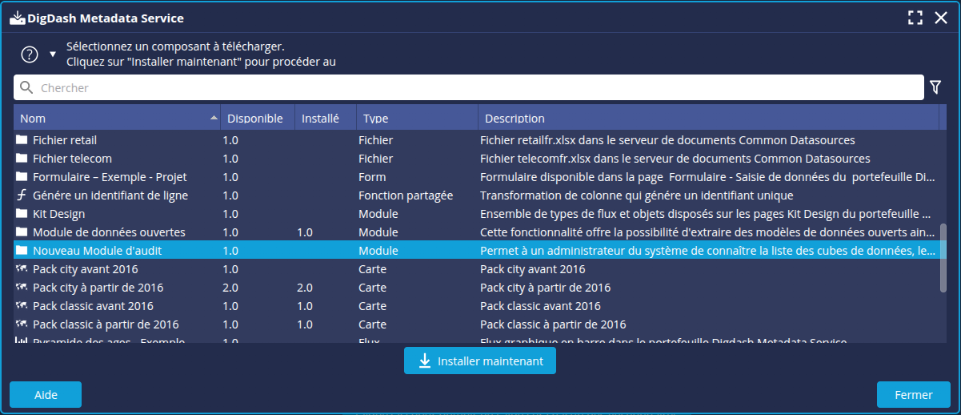
Task: Click the map icon for Pack city avant 2016
Action: click(x=22, y=269)
